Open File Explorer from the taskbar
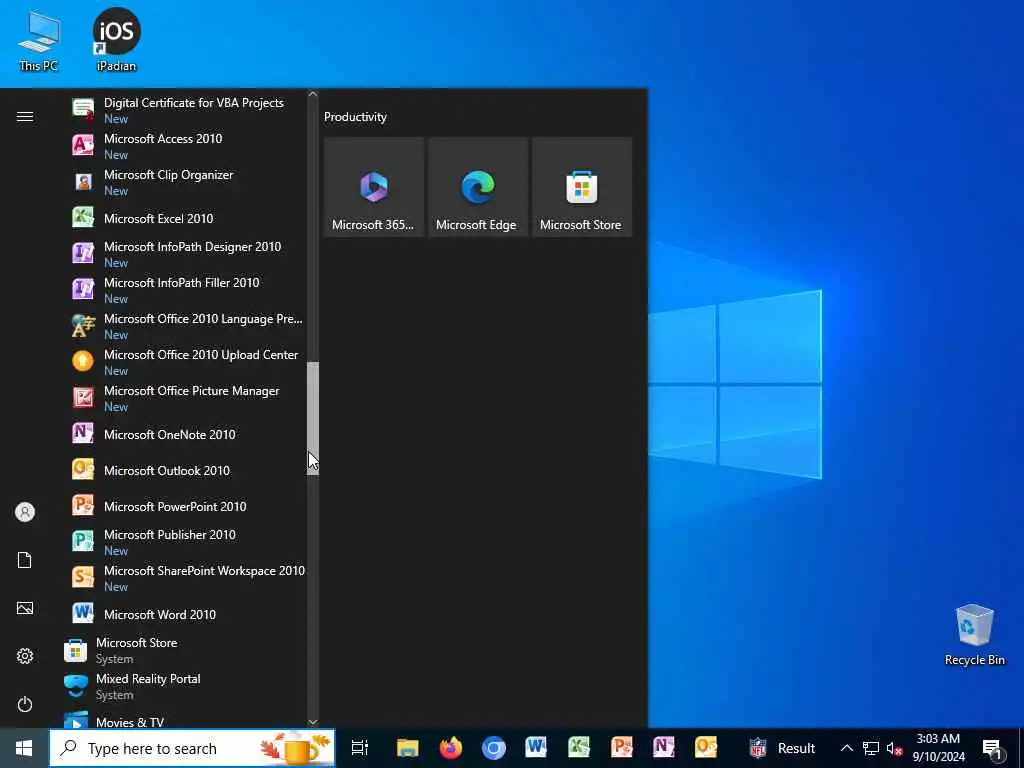 tap(408, 748)
